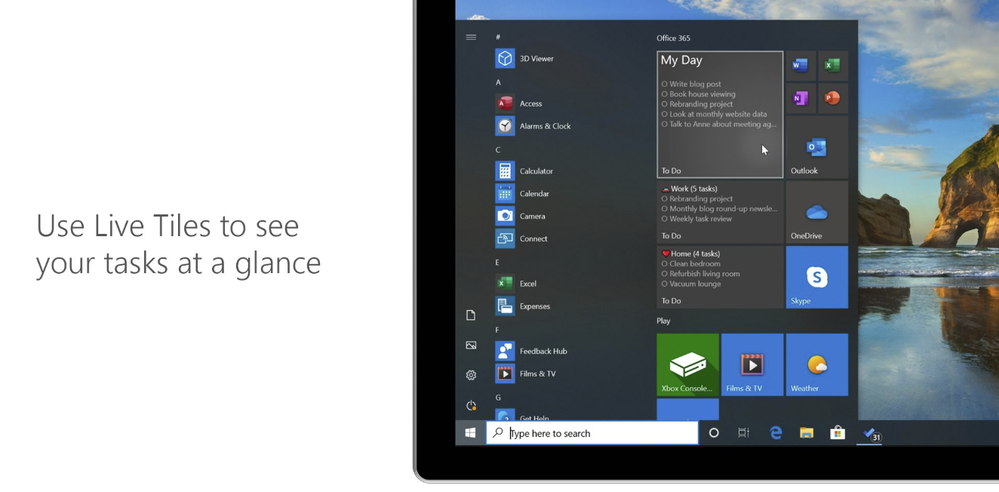Image resolution: width=999 pixels, height=492 pixels.
Task: Open the small Excel tile
Action: click(833, 66)
